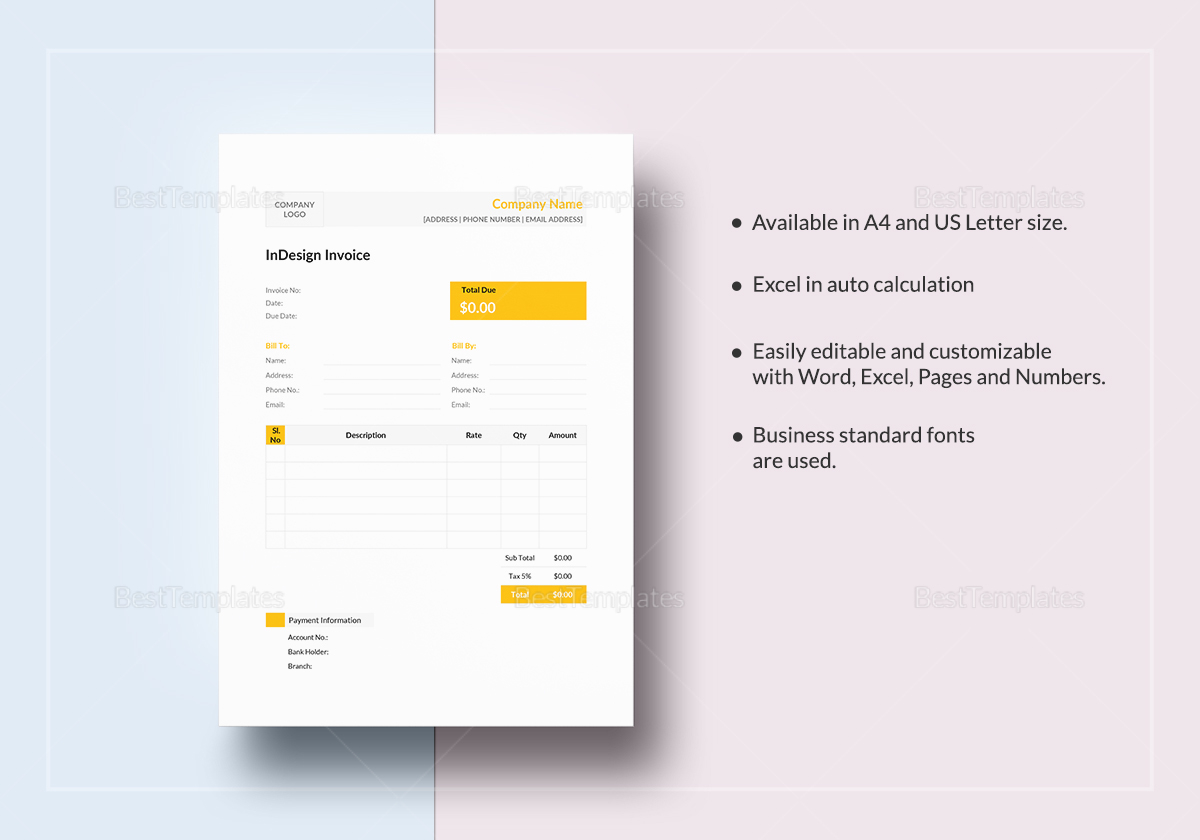Viewport: 1200px width, 840px height.
Task: Select the yellow Total Due banner
Action: (x=517, y=300)
